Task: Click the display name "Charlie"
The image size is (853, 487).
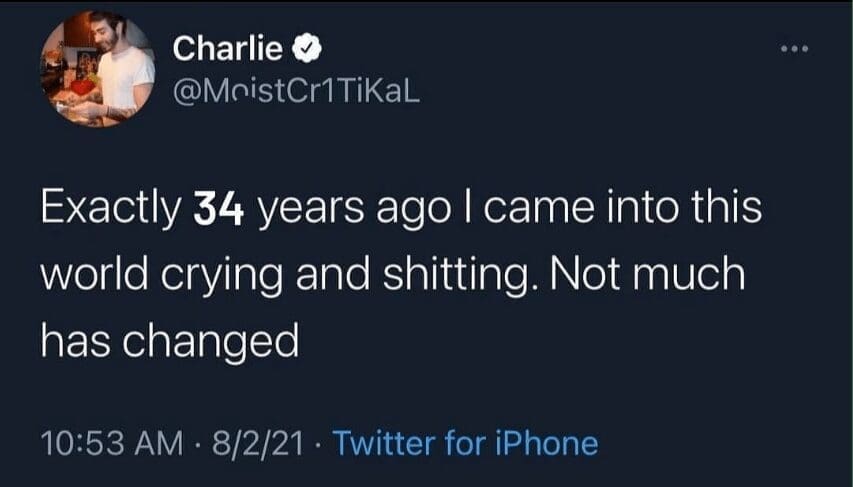Action: click(x=227, y=48)
